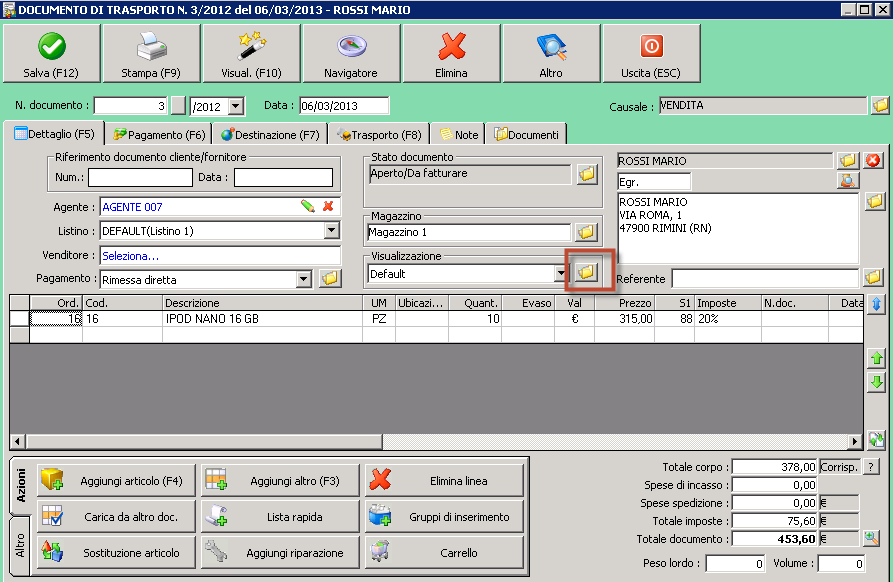The image size is (894, 582).
Task: Go to the Destinazione (F7) tab
Action: tap(270, 135)
